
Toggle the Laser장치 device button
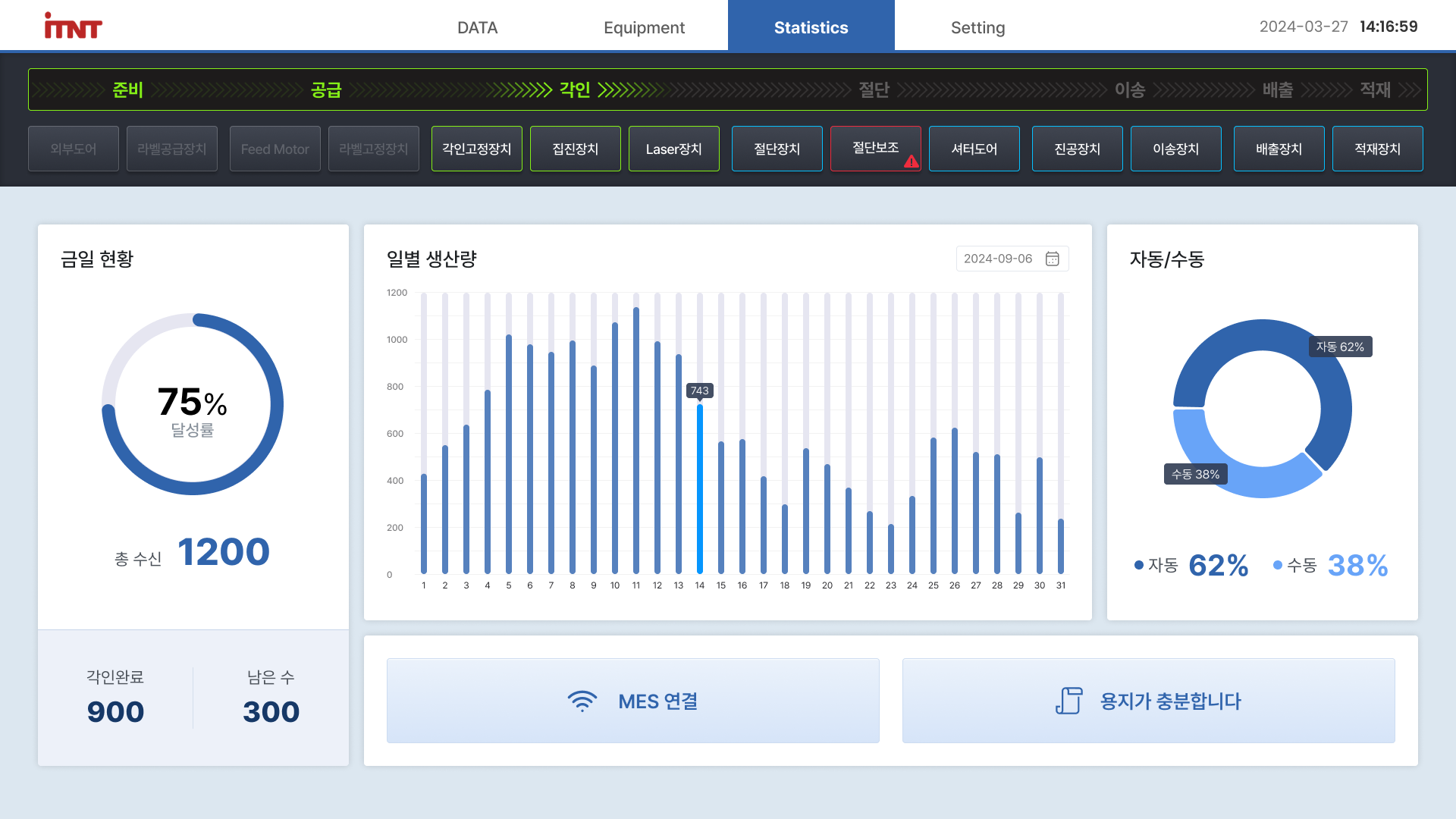673,149
